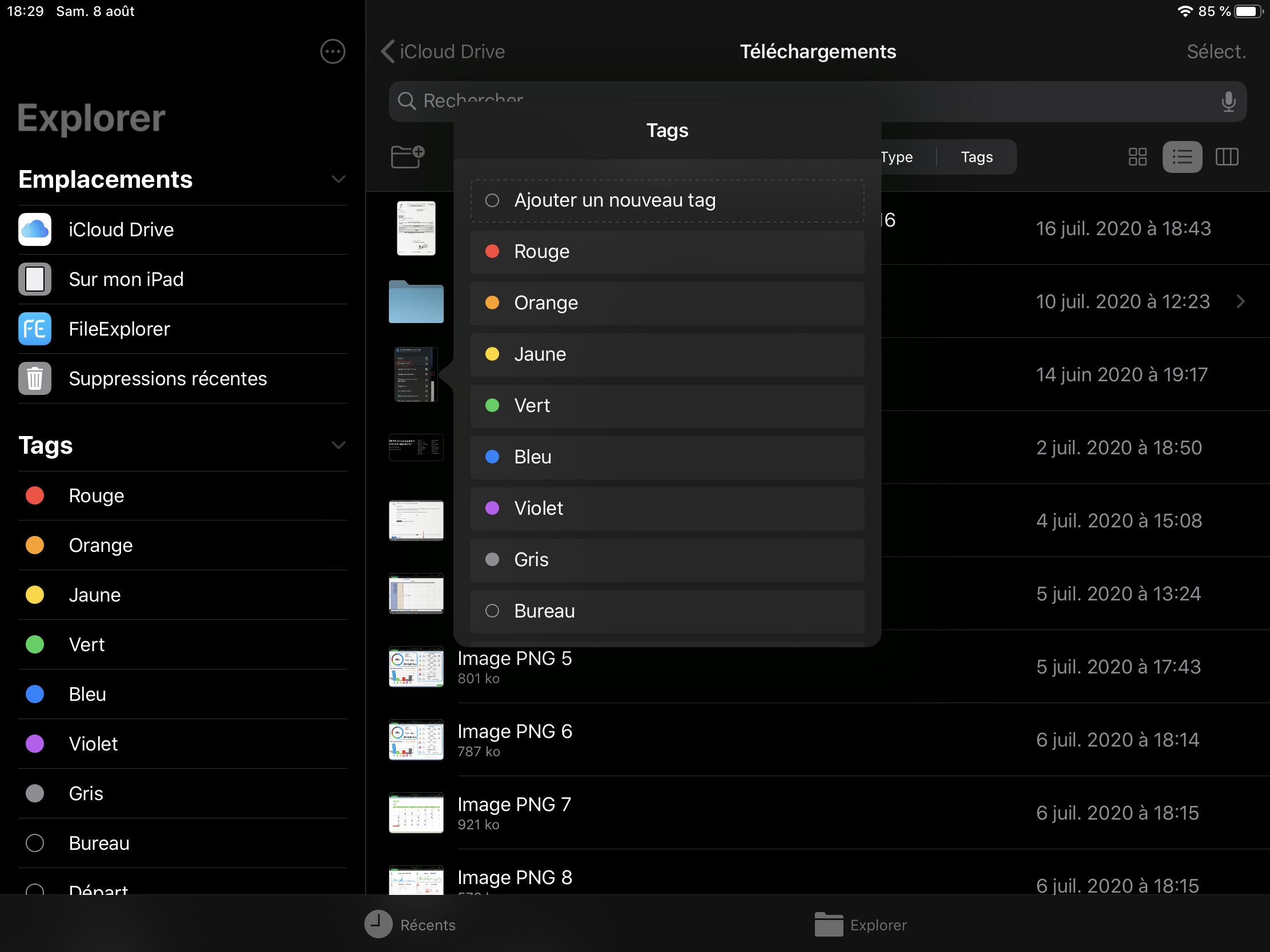Collapse the Emplacements section
Image resolution: width=1270 pixels, height=952 pixels.
click(x=338, y=180)
